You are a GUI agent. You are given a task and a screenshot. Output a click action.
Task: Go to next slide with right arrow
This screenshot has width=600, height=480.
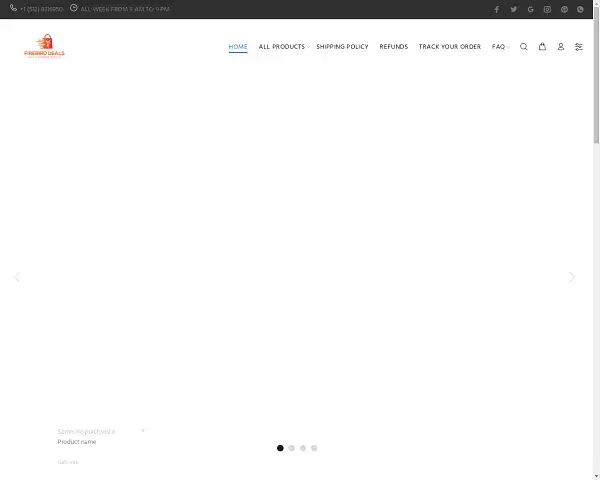(x=571, y=277)
